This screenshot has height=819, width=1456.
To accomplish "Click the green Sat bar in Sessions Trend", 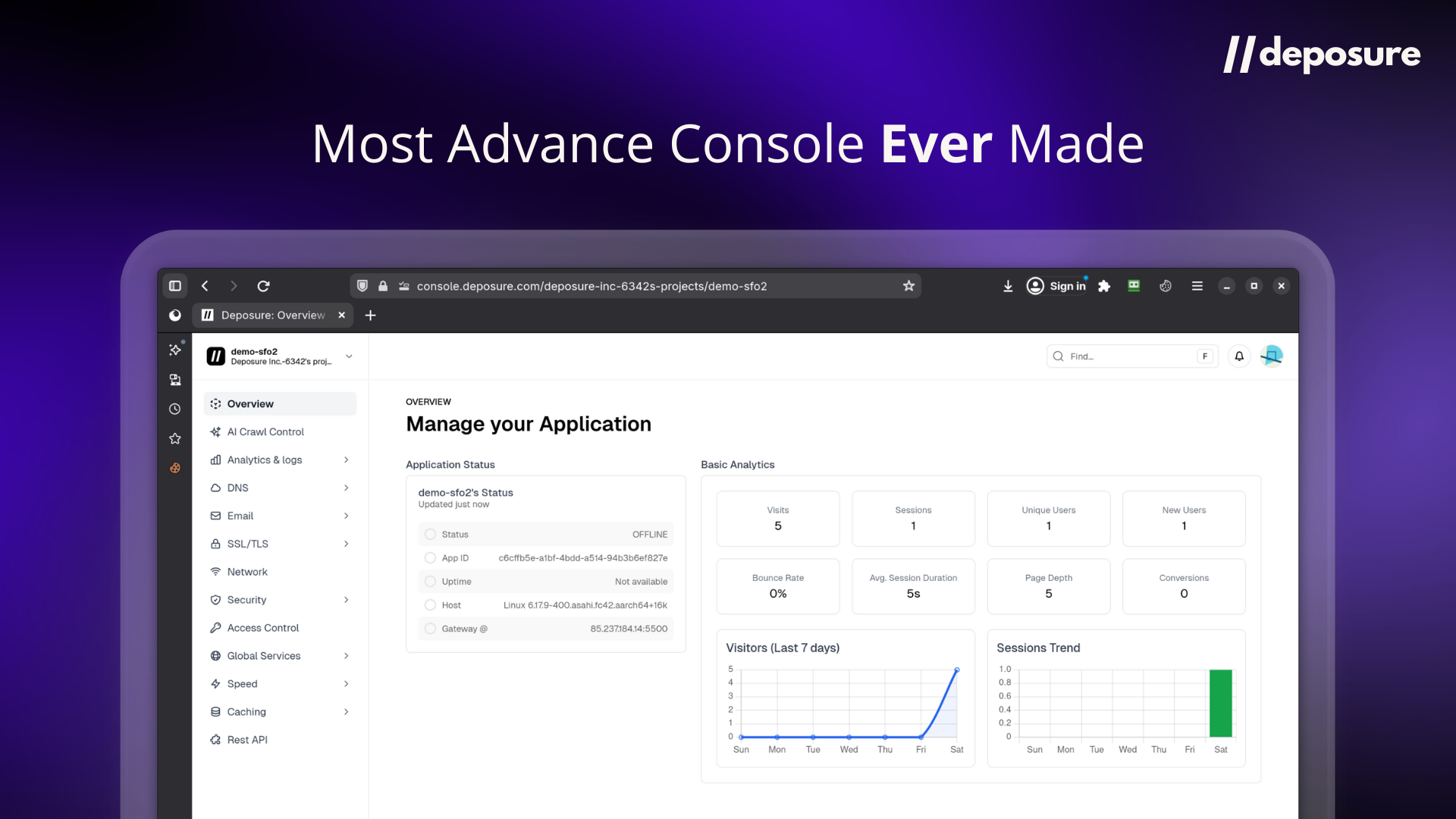I will (1220, 703).
